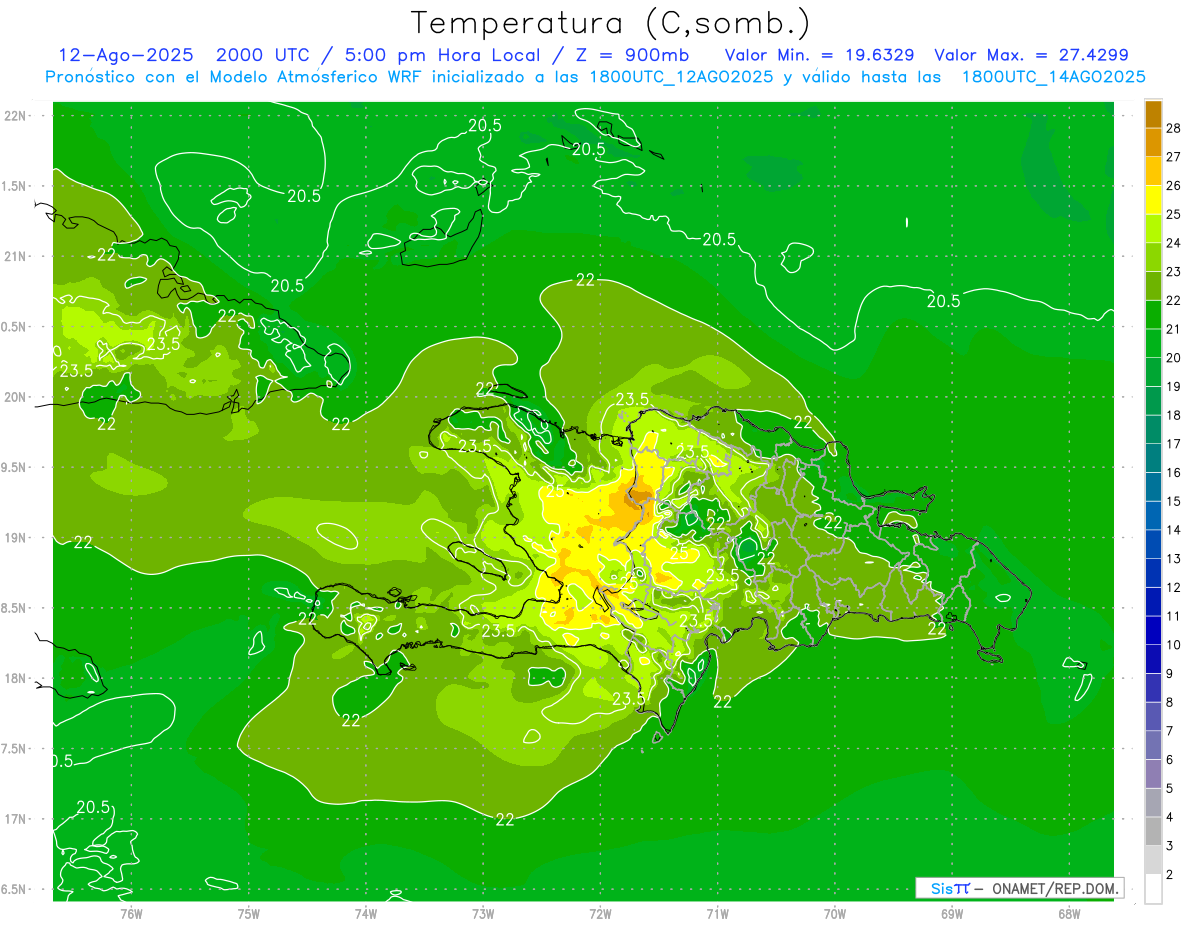
Task: Click the '19N' latitude axis label
Action: point(15,538)
